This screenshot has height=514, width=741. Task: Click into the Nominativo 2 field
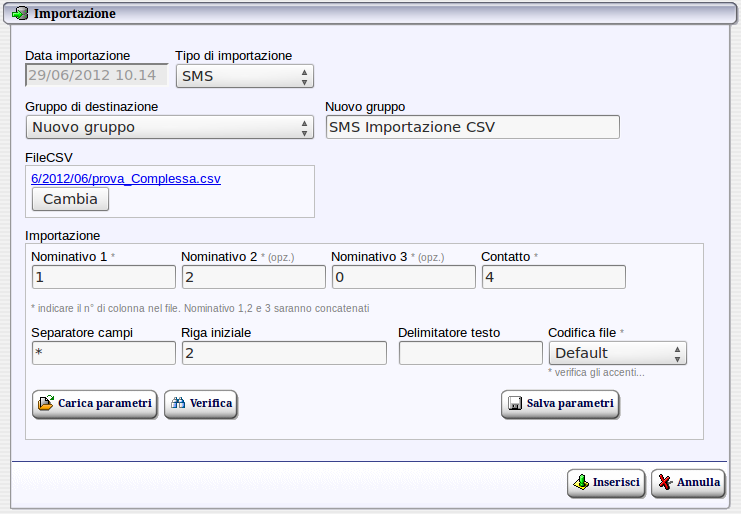click(253, 277)
